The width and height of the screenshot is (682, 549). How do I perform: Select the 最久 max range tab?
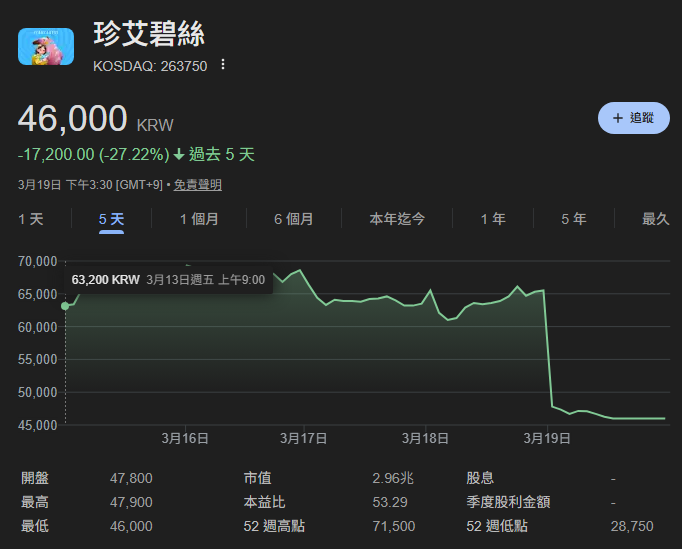click(655, 219)
